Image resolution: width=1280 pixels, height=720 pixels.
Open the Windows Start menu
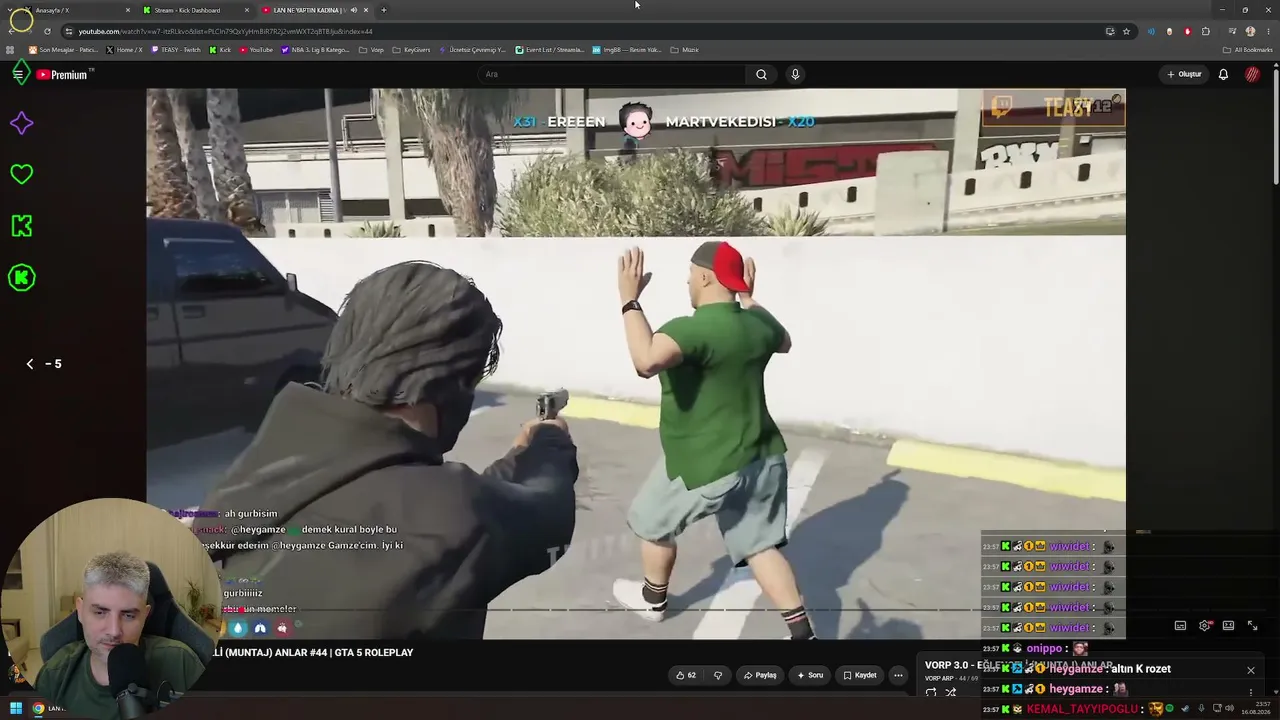coord(16,709)
